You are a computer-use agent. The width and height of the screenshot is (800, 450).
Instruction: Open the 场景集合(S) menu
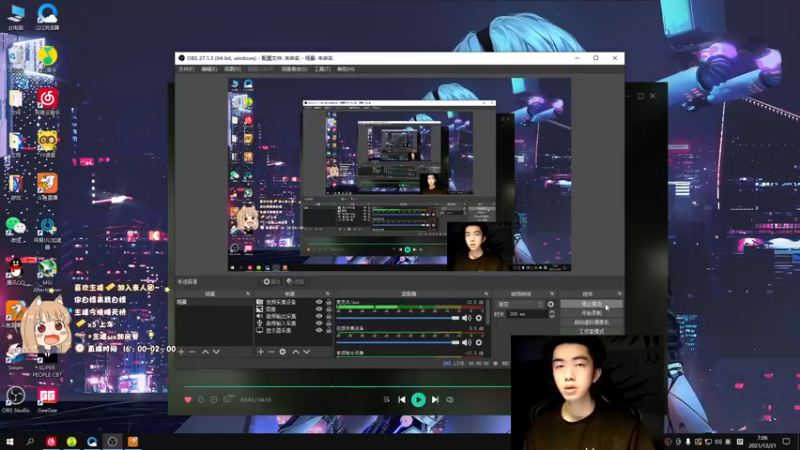point(294,69)
